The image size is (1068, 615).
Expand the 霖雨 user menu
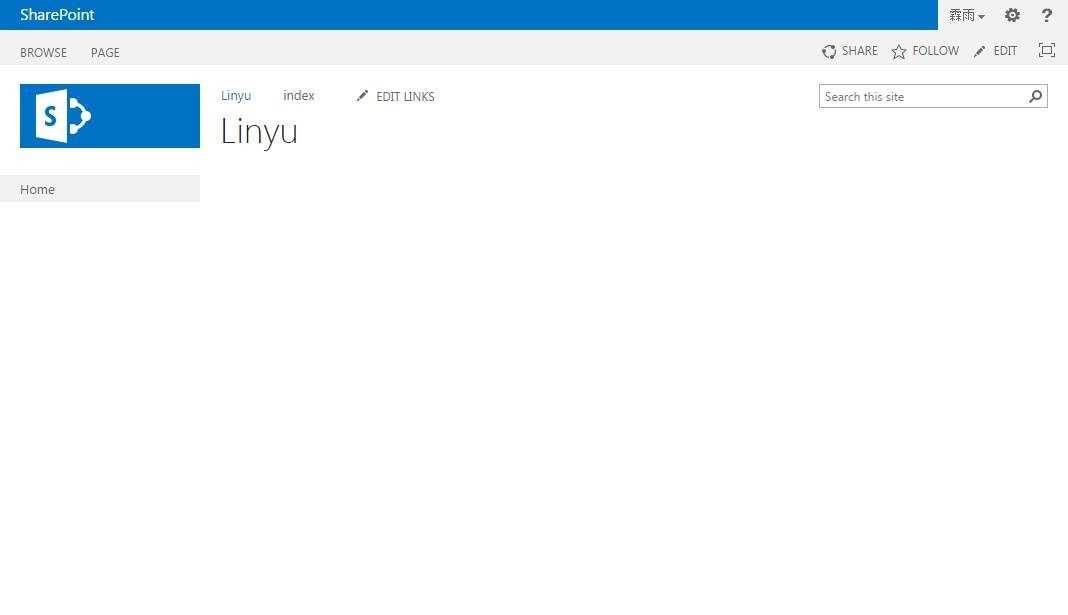pos(967,15)
